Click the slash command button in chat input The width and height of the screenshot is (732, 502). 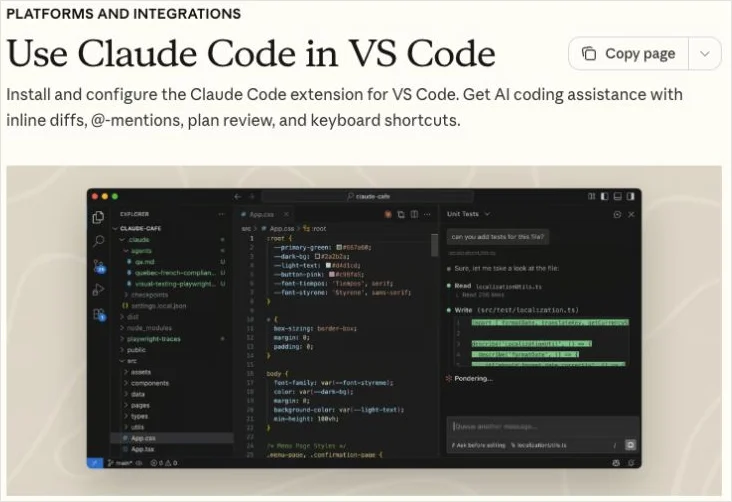click(614, 445)
